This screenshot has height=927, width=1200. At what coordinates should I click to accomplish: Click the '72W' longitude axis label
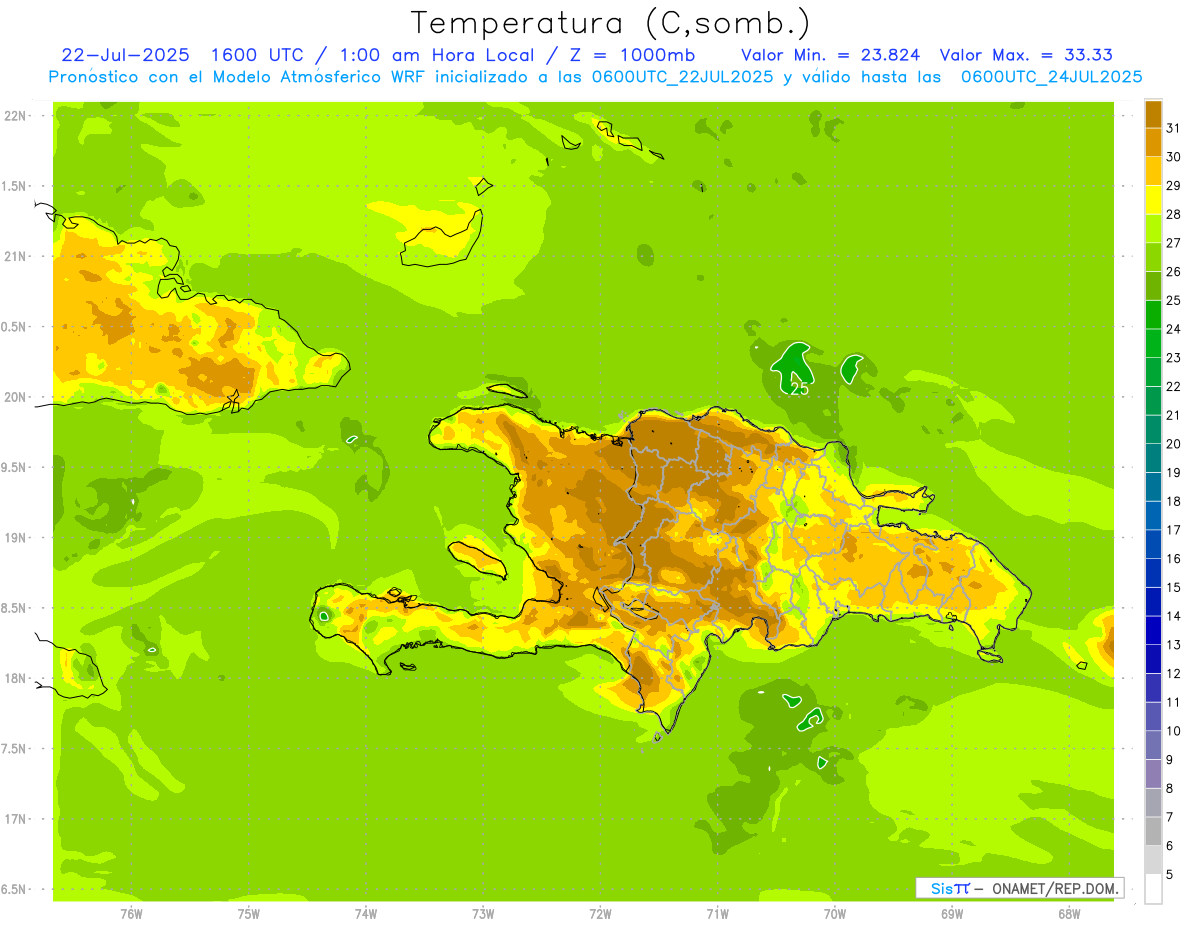click(600, 913)
